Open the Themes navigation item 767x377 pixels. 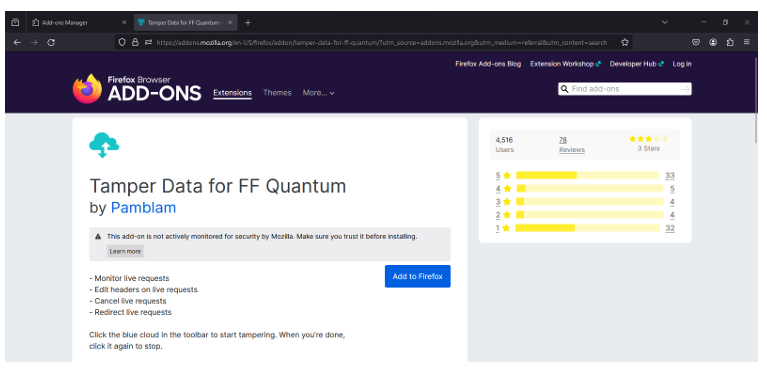tap(277, 93)
